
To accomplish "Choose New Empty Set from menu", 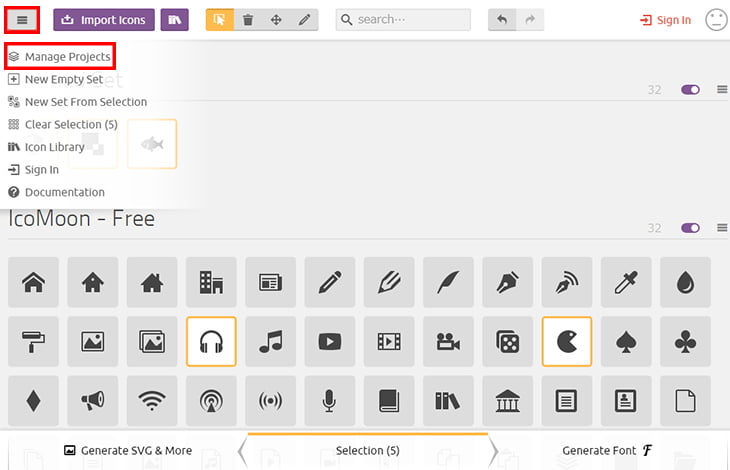I will (x=63, y=79).
